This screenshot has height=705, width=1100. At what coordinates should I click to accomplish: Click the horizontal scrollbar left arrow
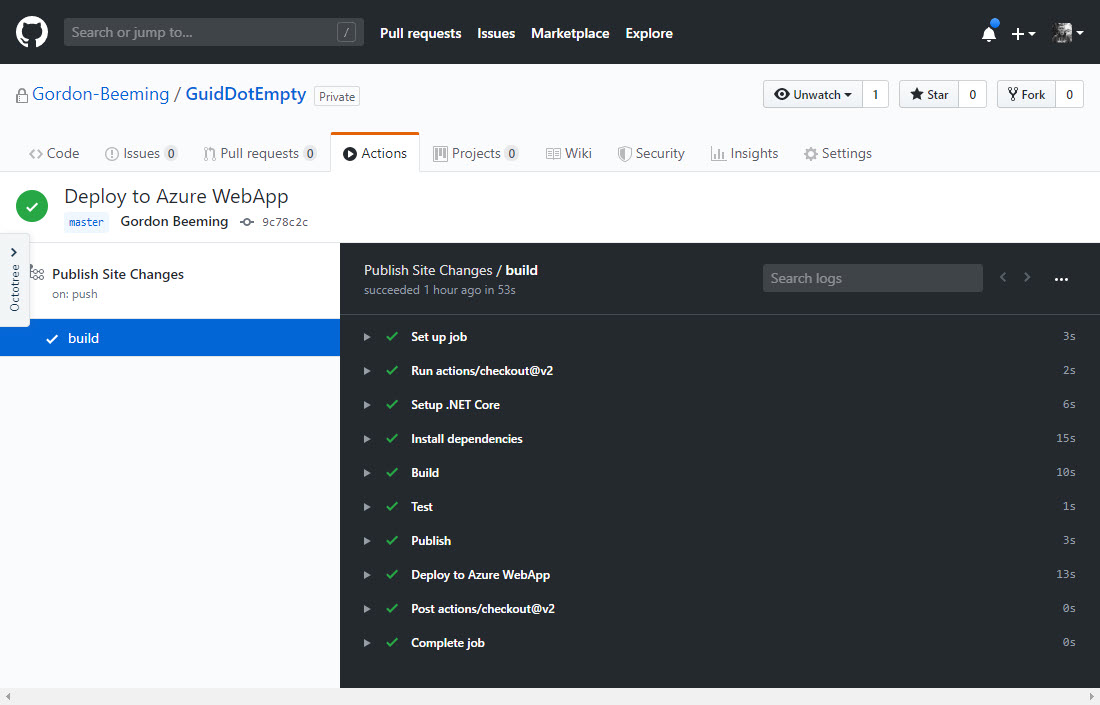tap(8, 697)
